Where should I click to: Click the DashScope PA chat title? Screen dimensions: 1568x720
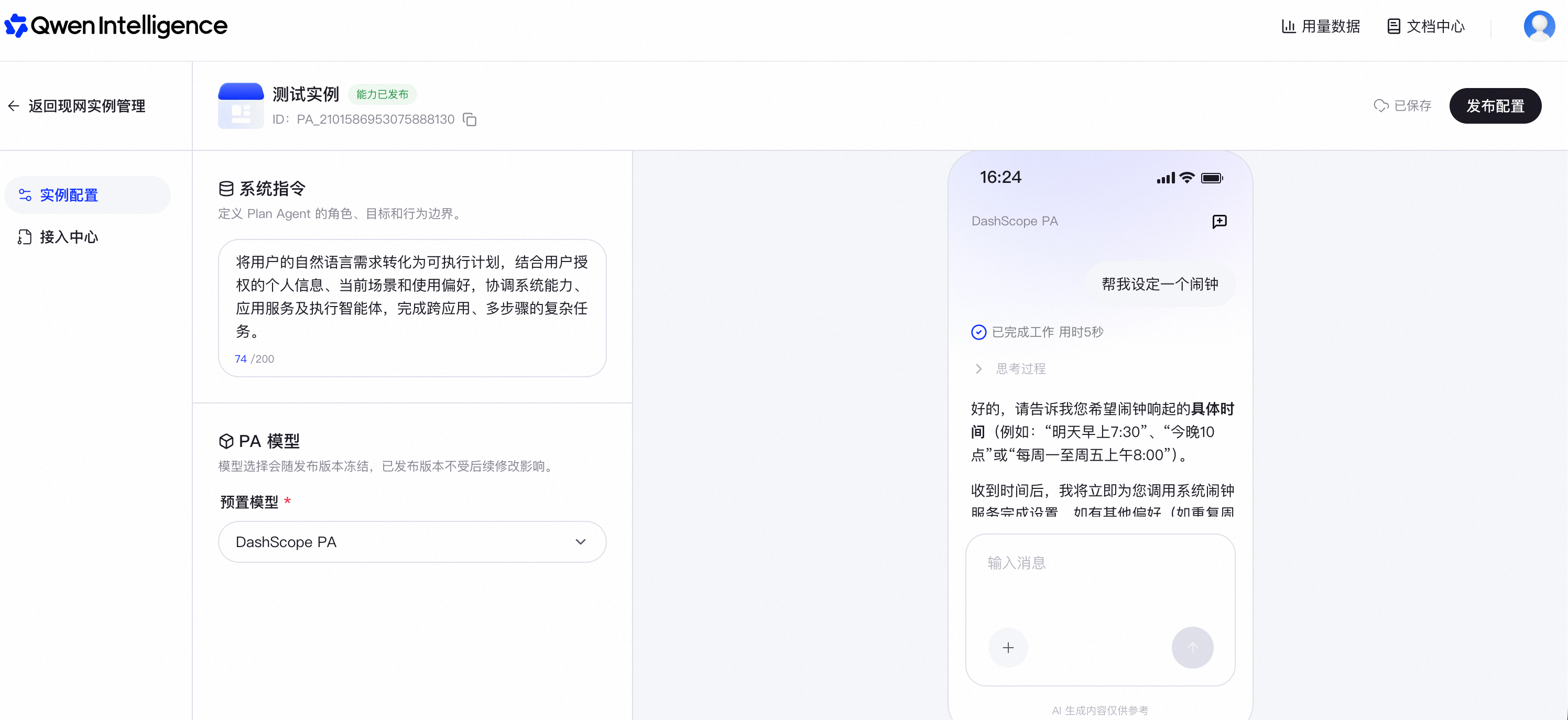[1014, 221]
